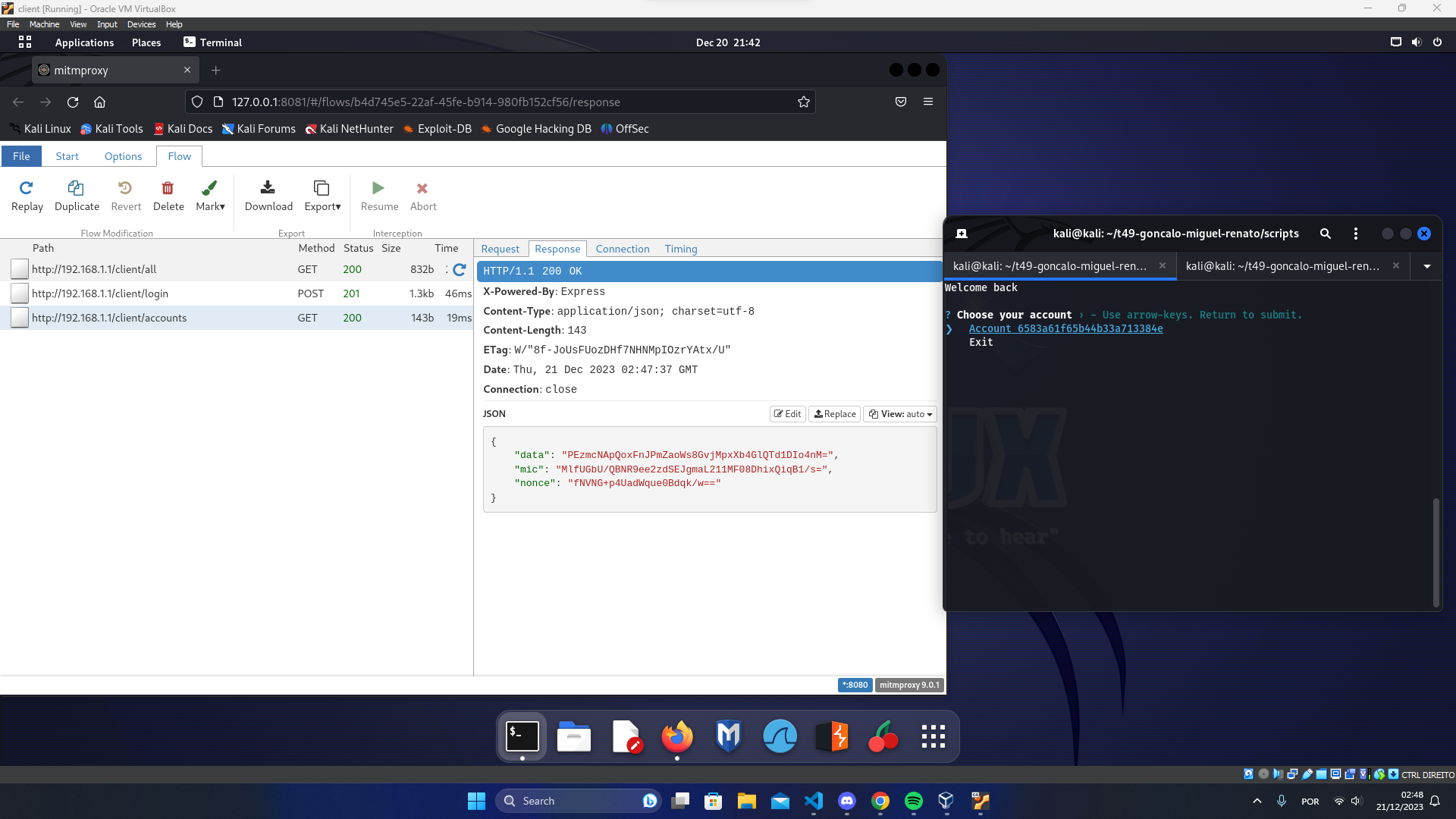Click the Revert flow icon
Image resolution: width=1456 pixels, height=819 pixels.
125,188
